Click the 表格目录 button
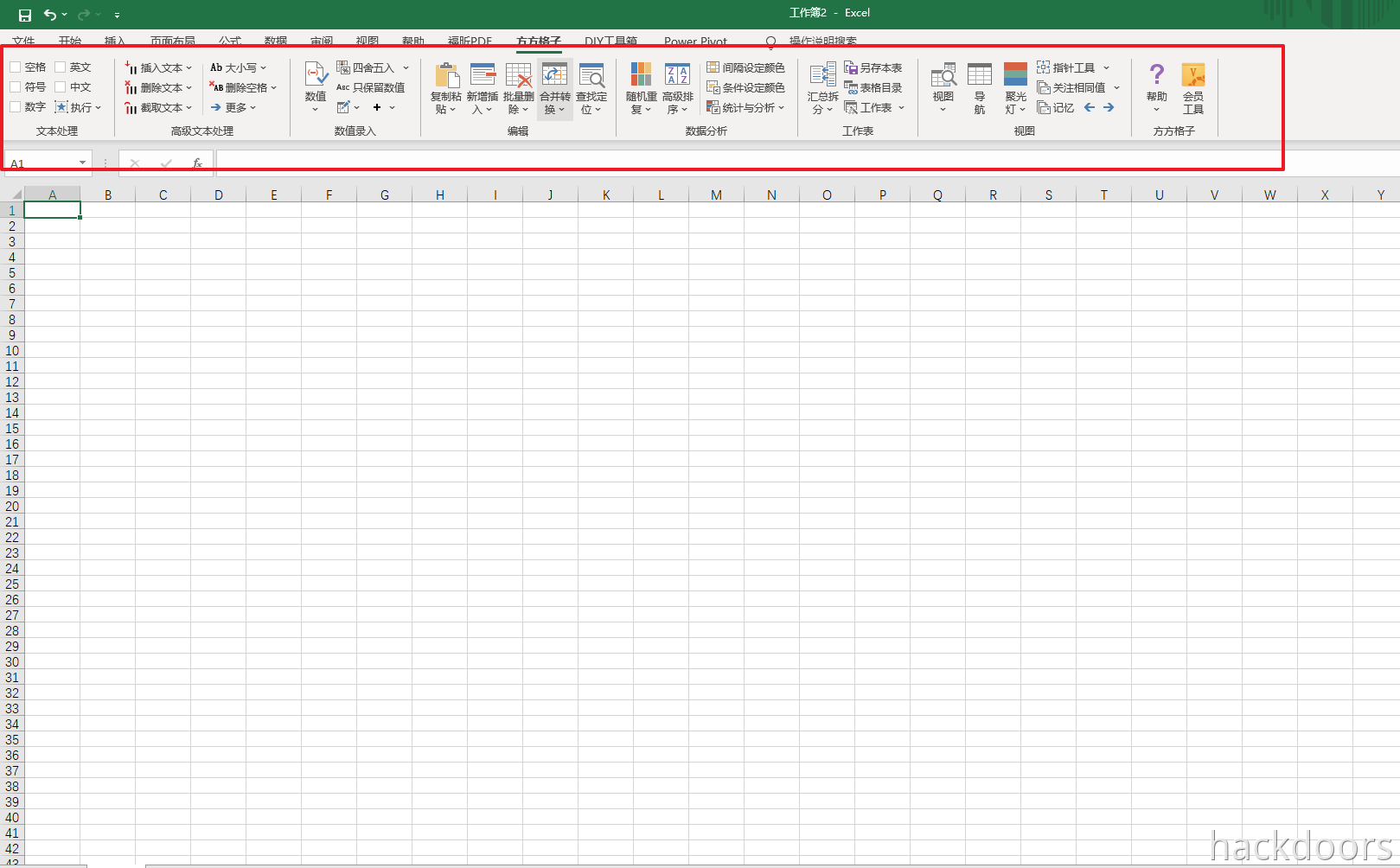Image resolution: width=1400 pixels, height=868 pixels. pyautogui.click(x=873, y=87)
